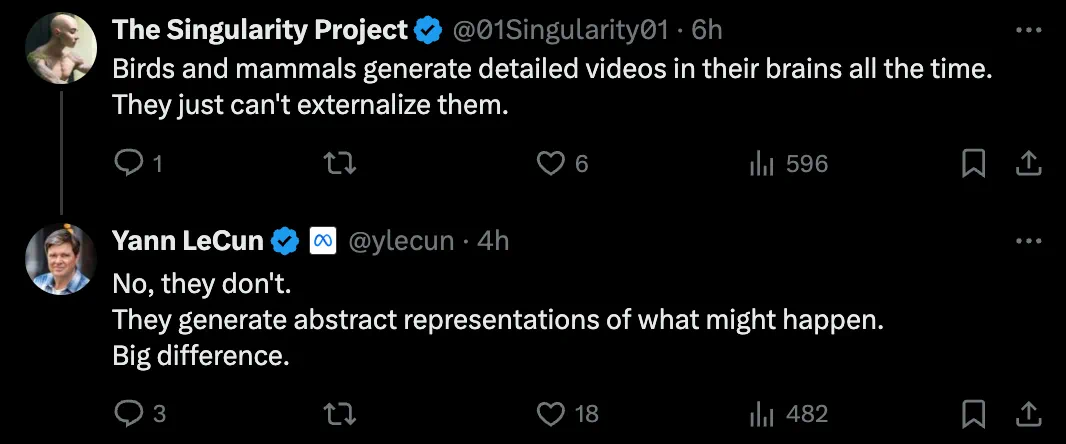Repost Yann LeCun's reply

(x=342, y=413)
